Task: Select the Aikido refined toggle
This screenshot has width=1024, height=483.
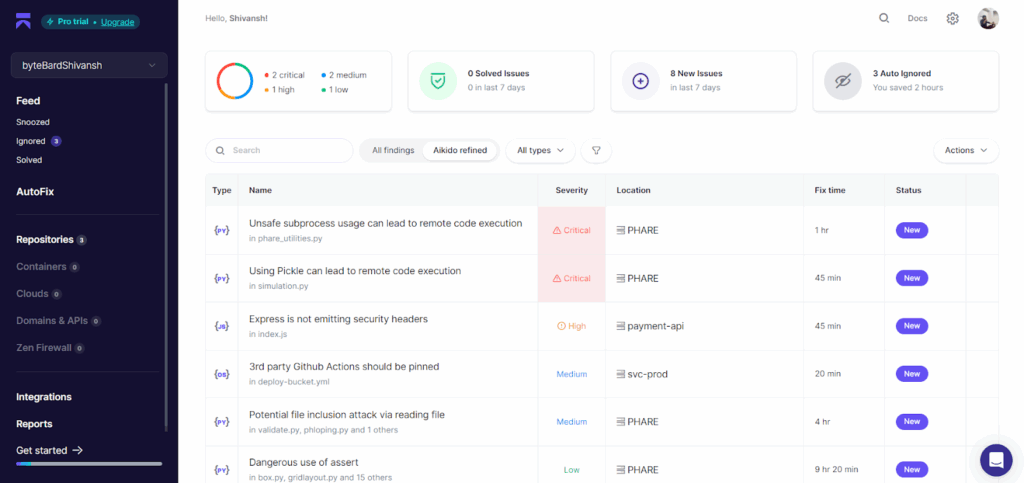Action: (x=460, y=150)
